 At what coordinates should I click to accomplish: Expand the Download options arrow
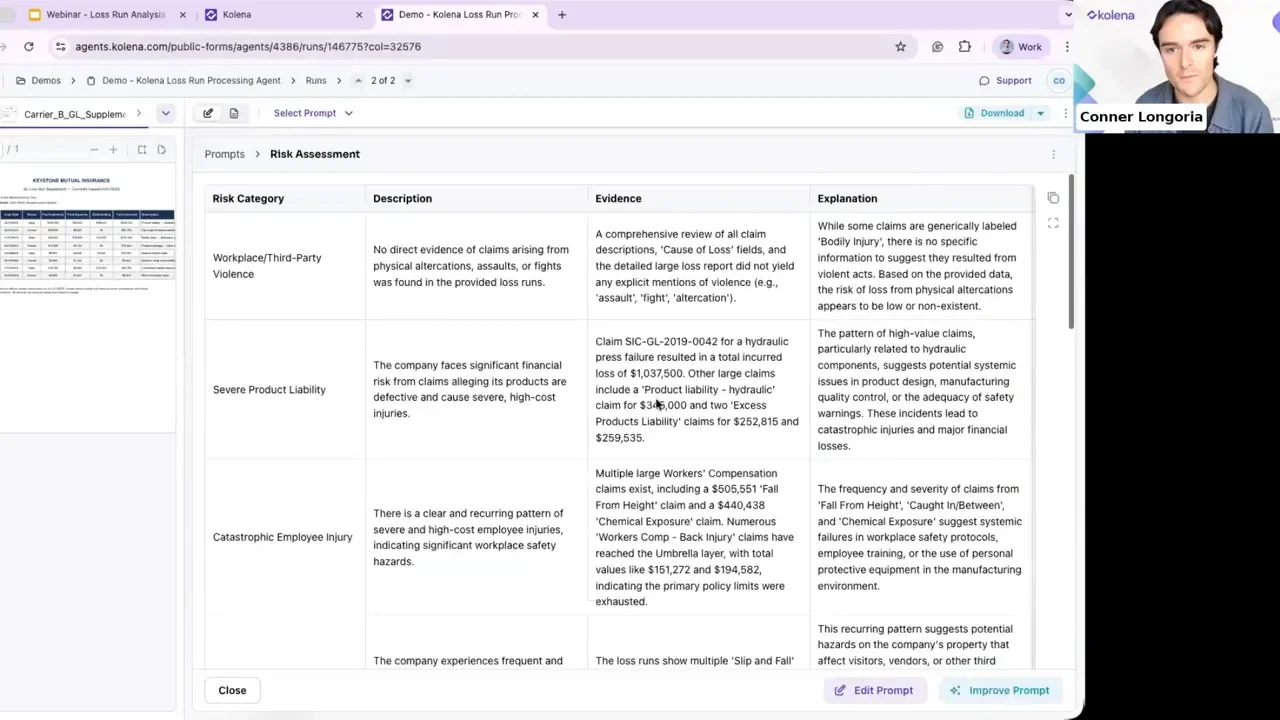coord(1040,112)
